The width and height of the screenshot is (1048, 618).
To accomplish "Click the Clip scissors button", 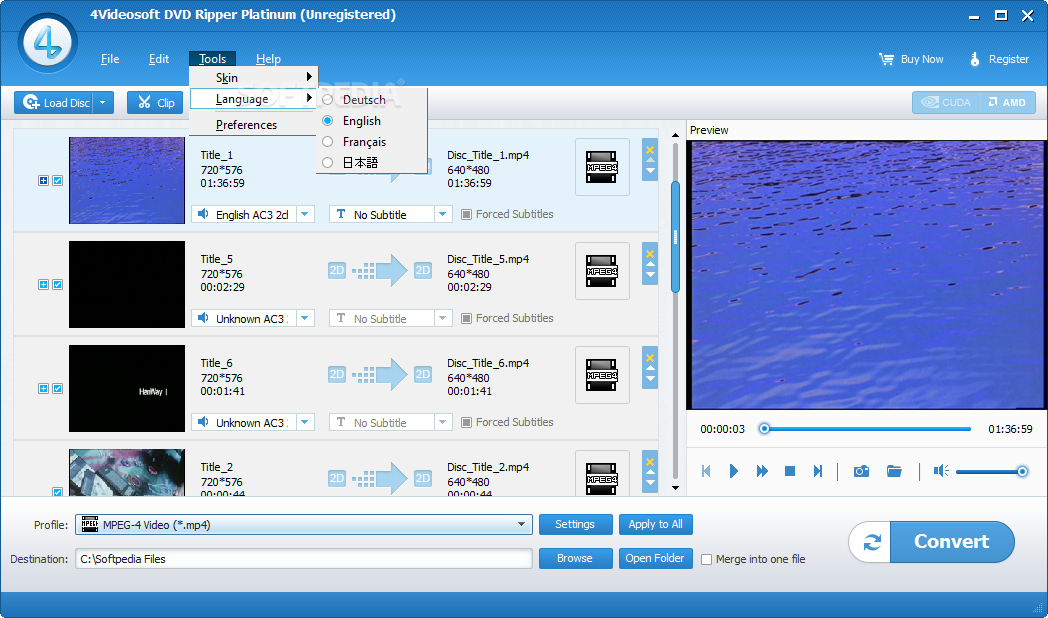I will [155, 103].
